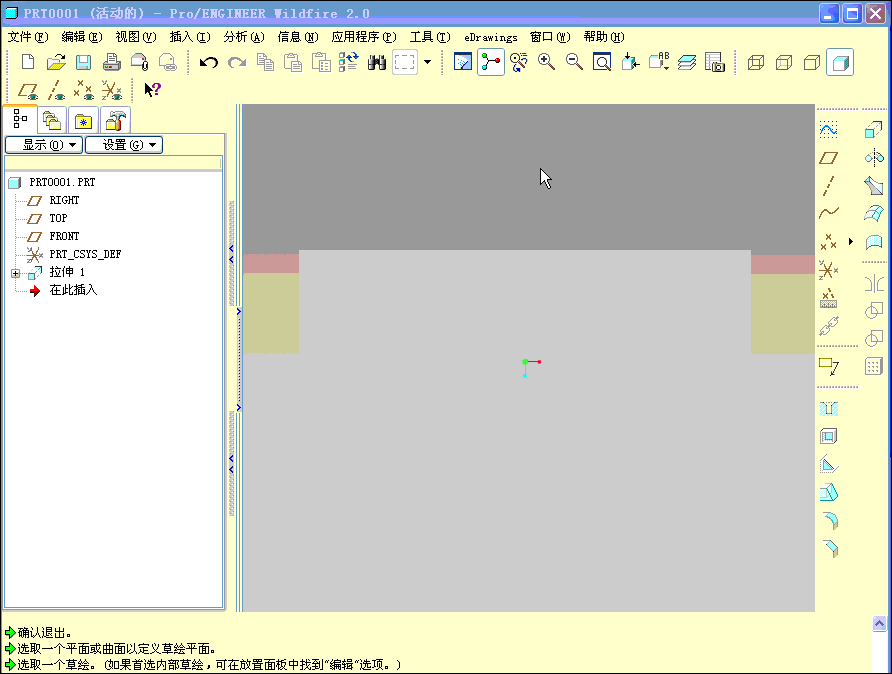
Task: Click the Regenerate model icon
Action: 349,62
